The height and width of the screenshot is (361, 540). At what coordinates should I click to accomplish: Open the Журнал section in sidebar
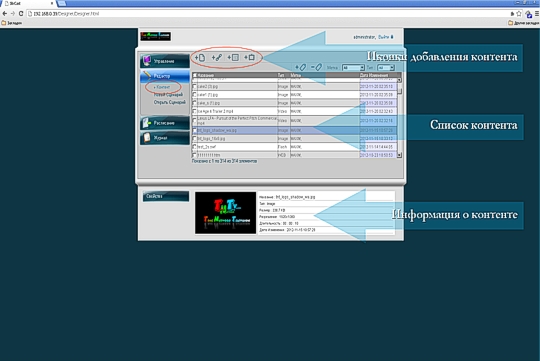[x=165, y=138]
